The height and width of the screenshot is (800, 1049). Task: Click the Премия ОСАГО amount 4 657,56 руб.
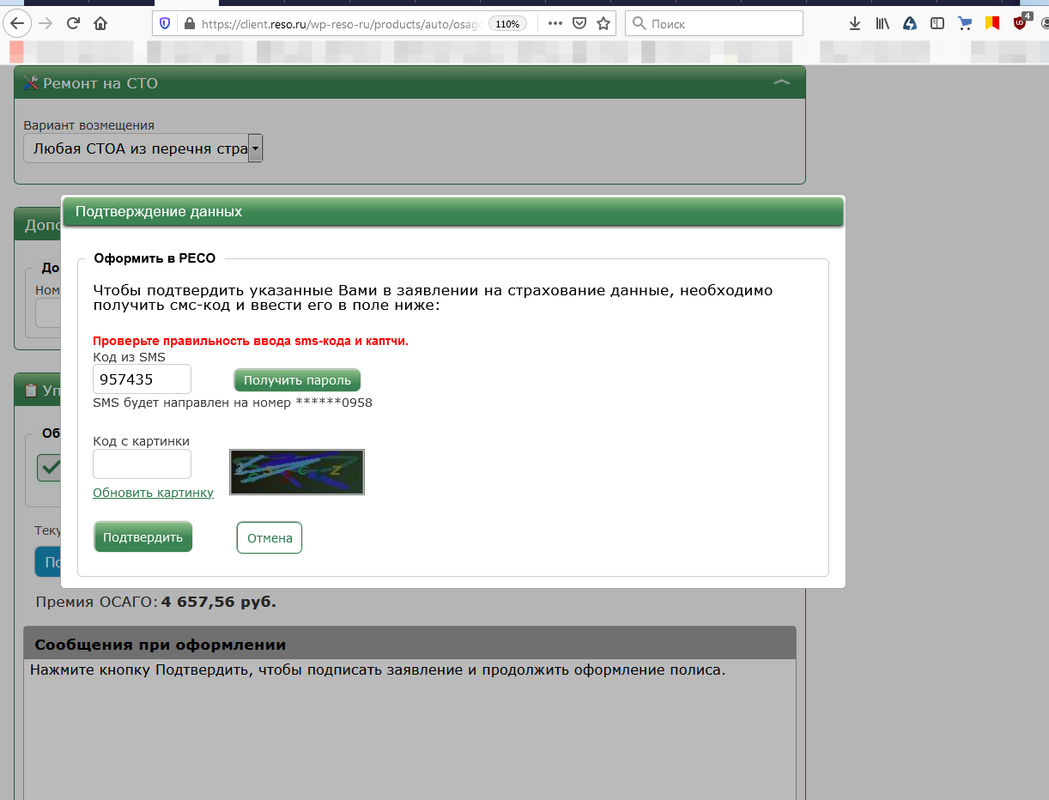[218, 601]
